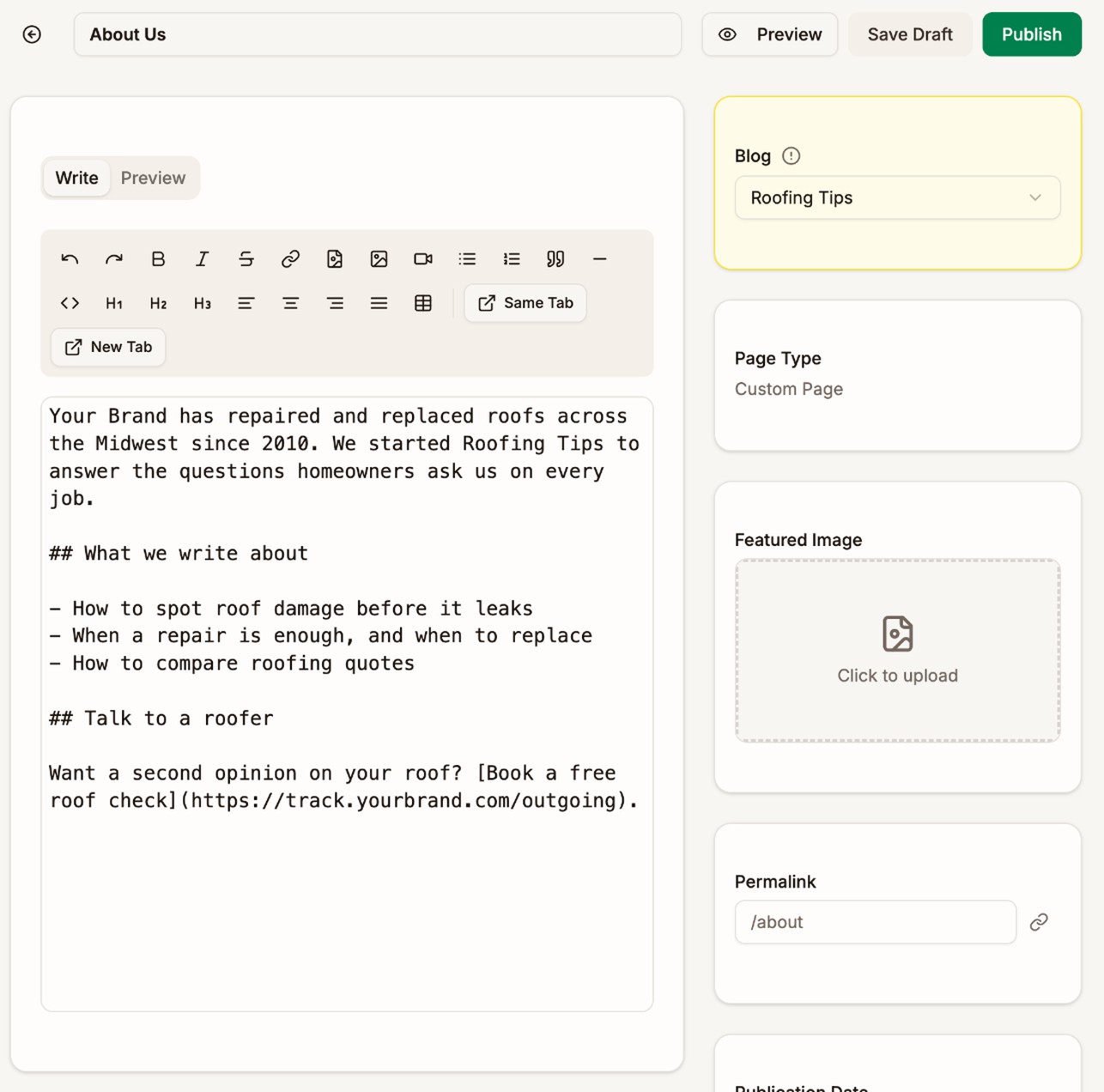Align text right
The width and height of the screenshot is (1104, 1092).
(x=335, y=303)
